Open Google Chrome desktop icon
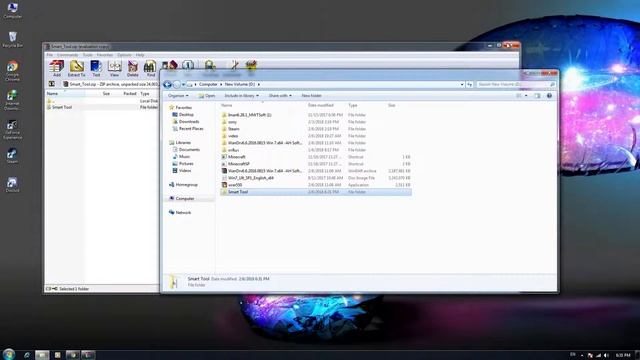Screen dimensions: 640x360 coord(12,71)
